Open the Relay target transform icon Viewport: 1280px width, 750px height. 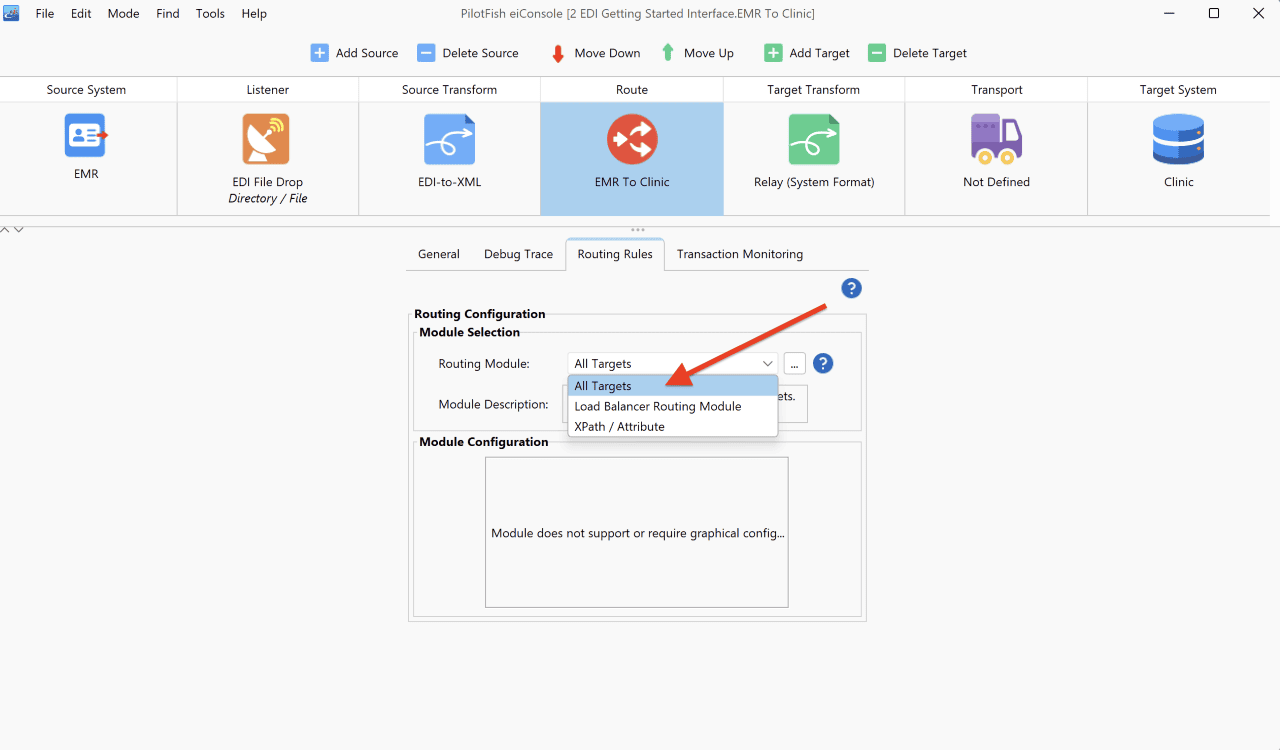point(814,139)
